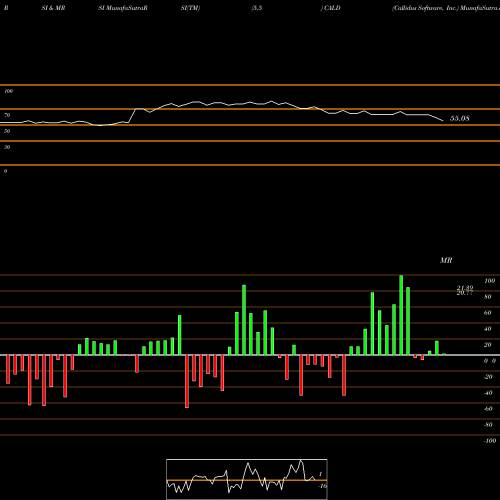The image size is (500, 500).
Task: Click the ') CALD' ticker symbol text
Action: pyautogui.click(x=331, y=8)
